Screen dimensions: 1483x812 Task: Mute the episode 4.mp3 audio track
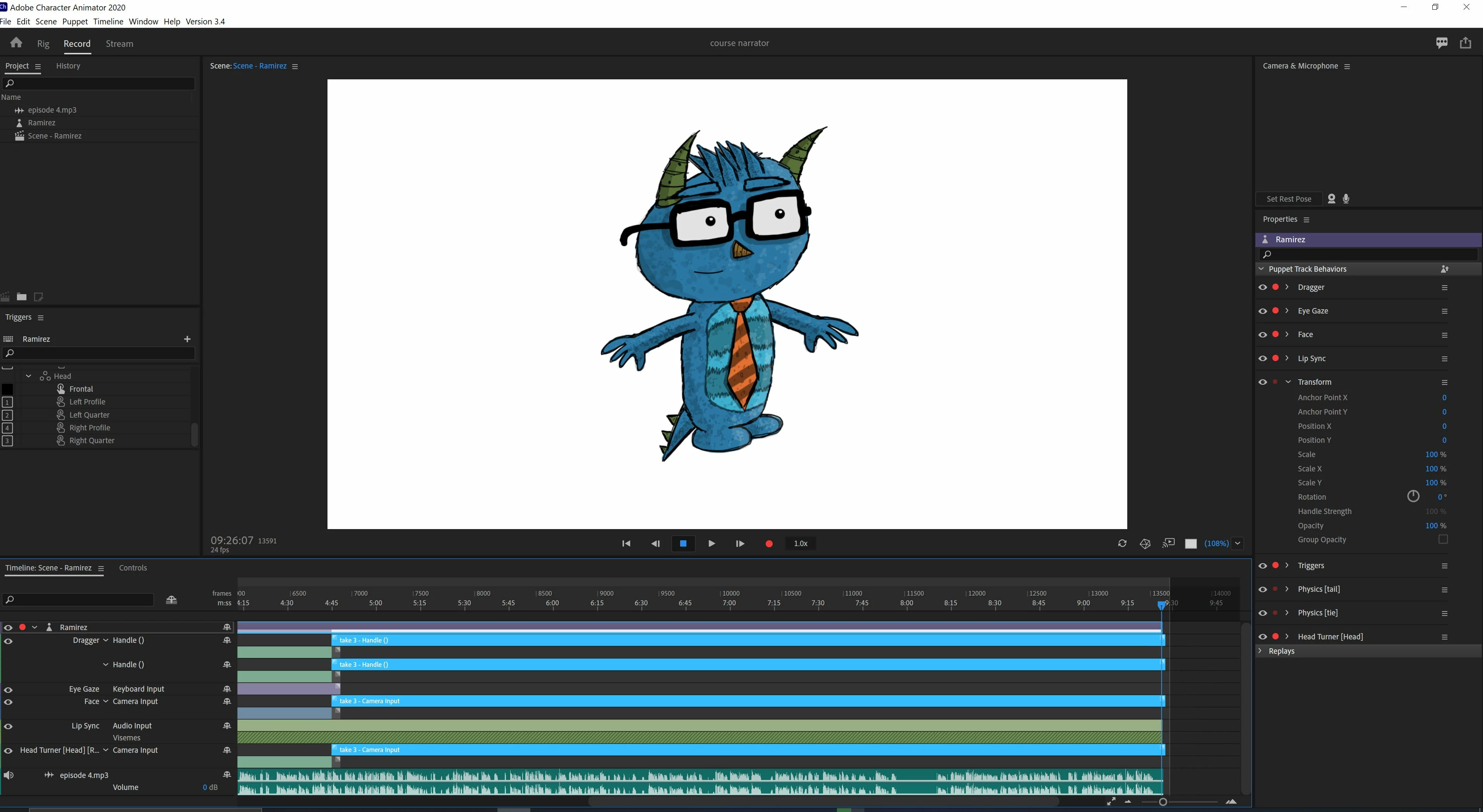pos(8,775)
